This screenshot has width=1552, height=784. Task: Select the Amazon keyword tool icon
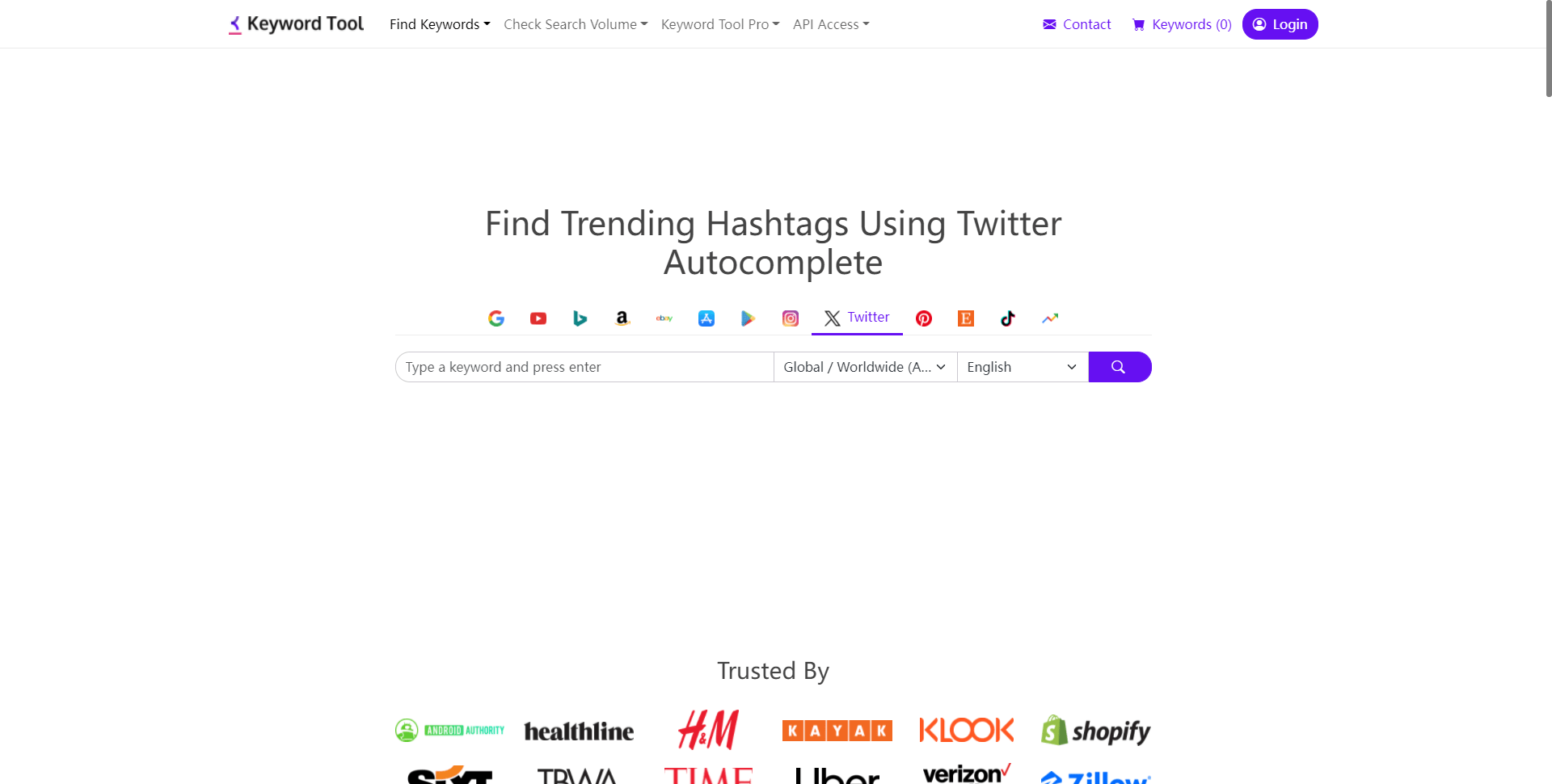pyautogui.click(x=622, y=318)
